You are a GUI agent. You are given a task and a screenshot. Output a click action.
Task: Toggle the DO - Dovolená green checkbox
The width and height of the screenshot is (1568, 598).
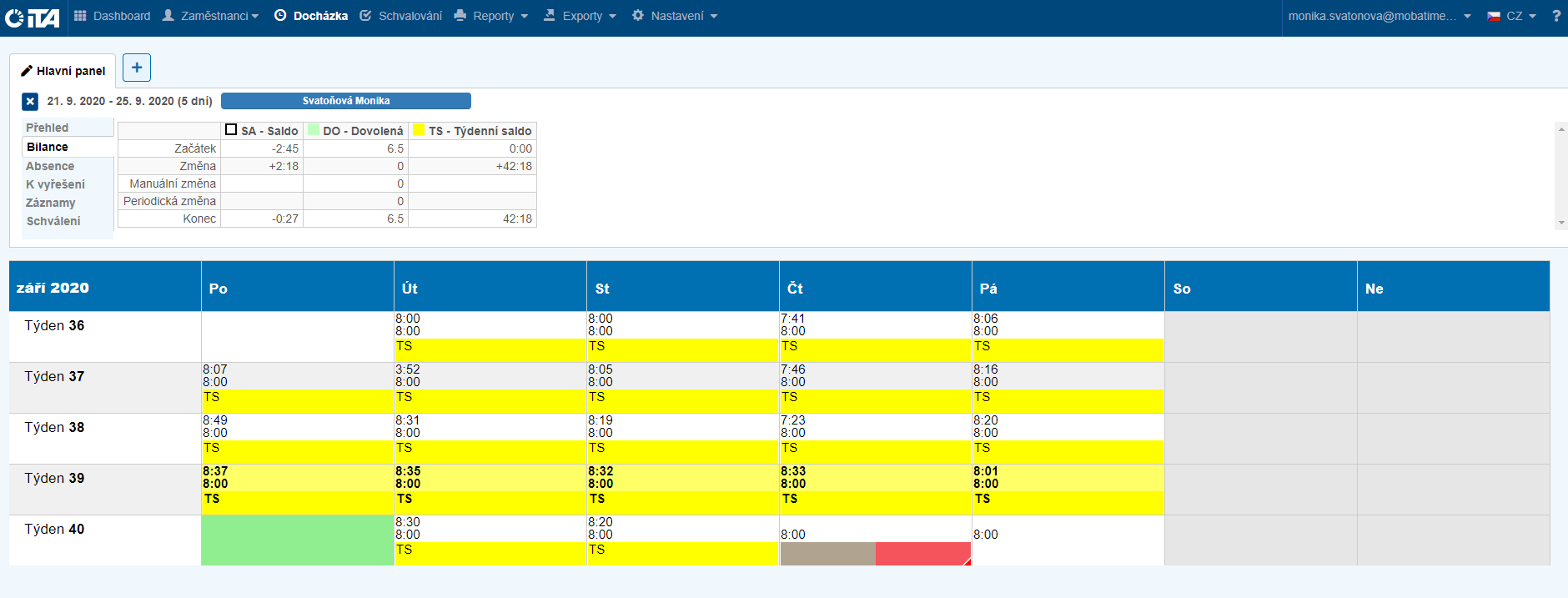pos(314,130)
